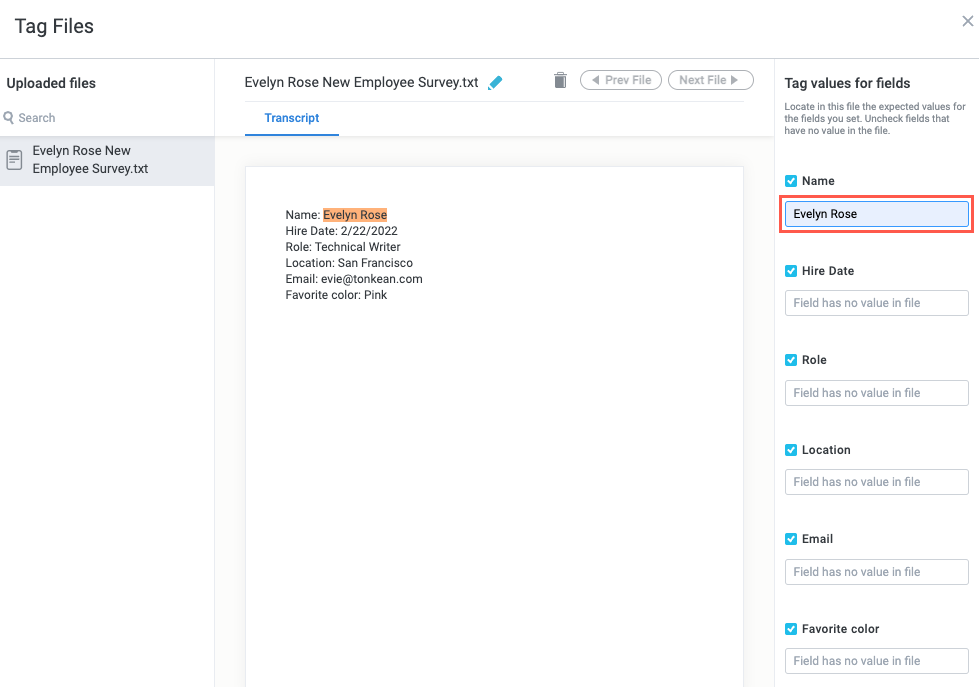Click the search magnifier icon

(x=9, y=118)
